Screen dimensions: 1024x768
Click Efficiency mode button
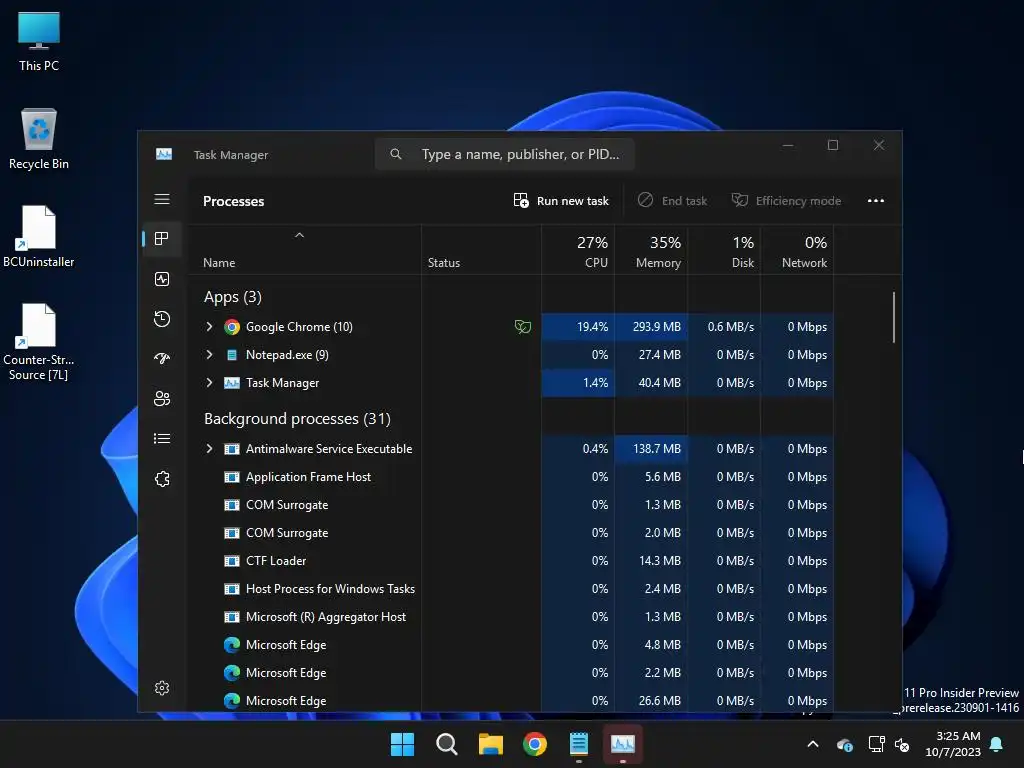(x=786, y=200)
